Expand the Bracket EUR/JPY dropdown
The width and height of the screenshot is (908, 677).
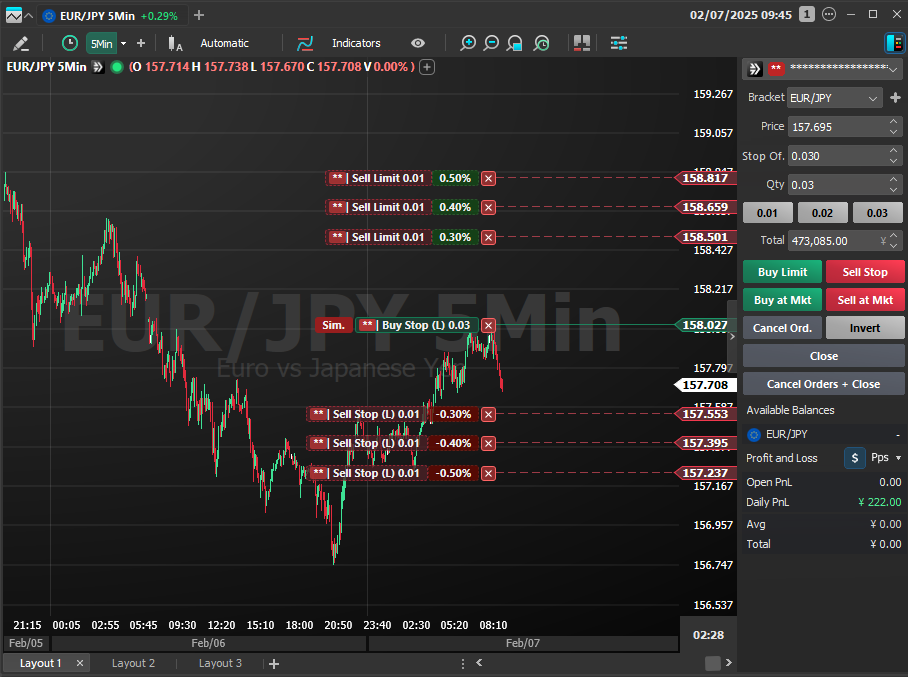pyautogui.click(x=873, y=98)
